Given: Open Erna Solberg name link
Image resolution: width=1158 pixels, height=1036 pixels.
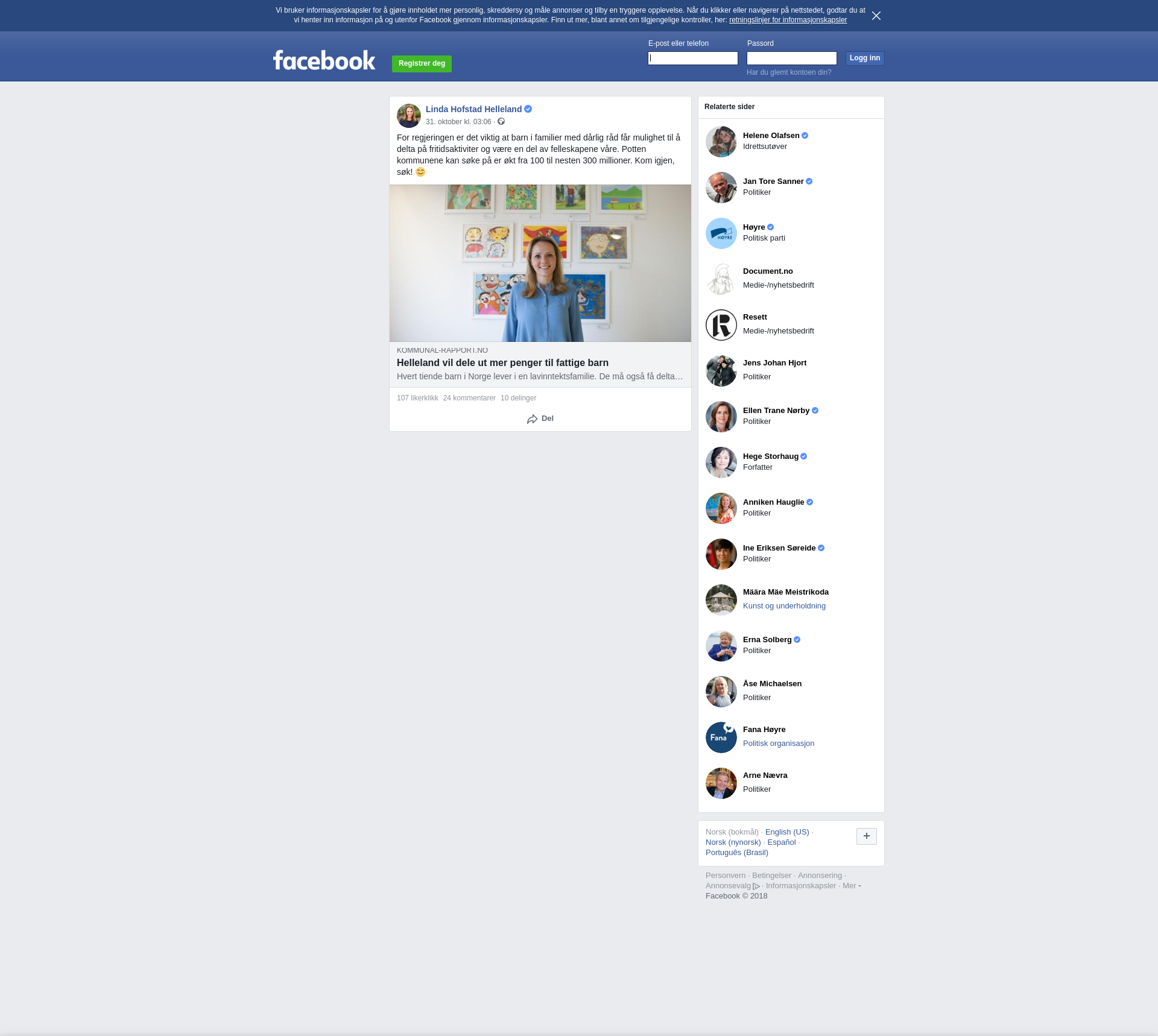Looking at the screenshot, I should pos(767,640).
